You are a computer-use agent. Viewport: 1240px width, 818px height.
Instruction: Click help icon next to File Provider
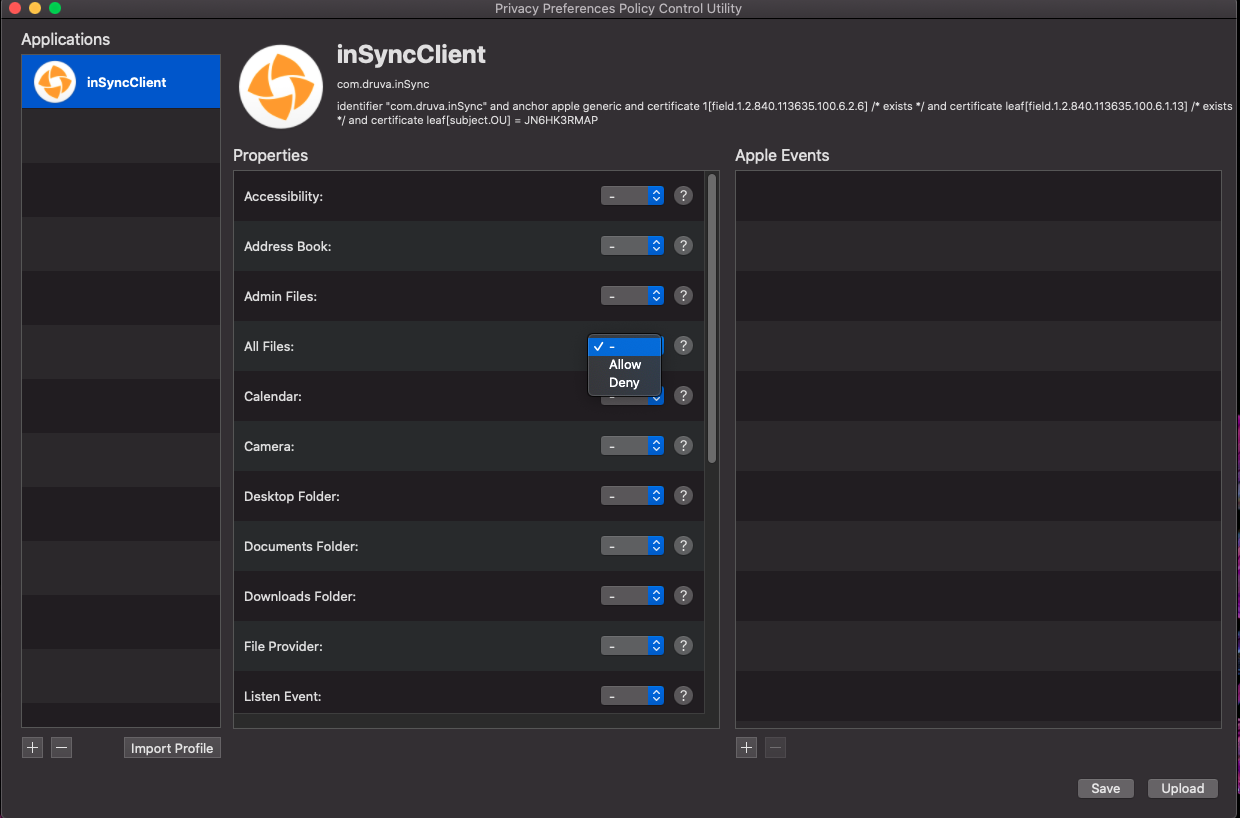(683, 646)
